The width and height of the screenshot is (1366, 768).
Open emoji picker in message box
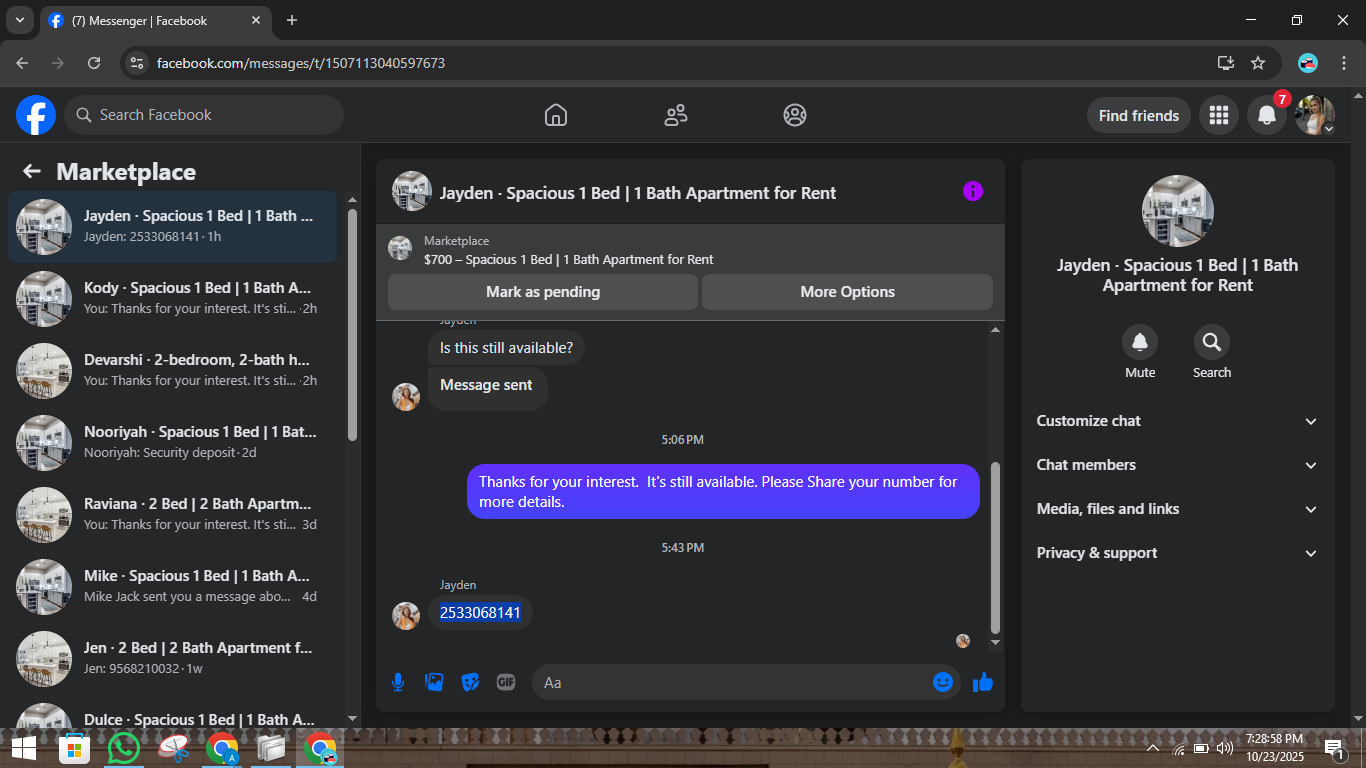tap(943, 682)
